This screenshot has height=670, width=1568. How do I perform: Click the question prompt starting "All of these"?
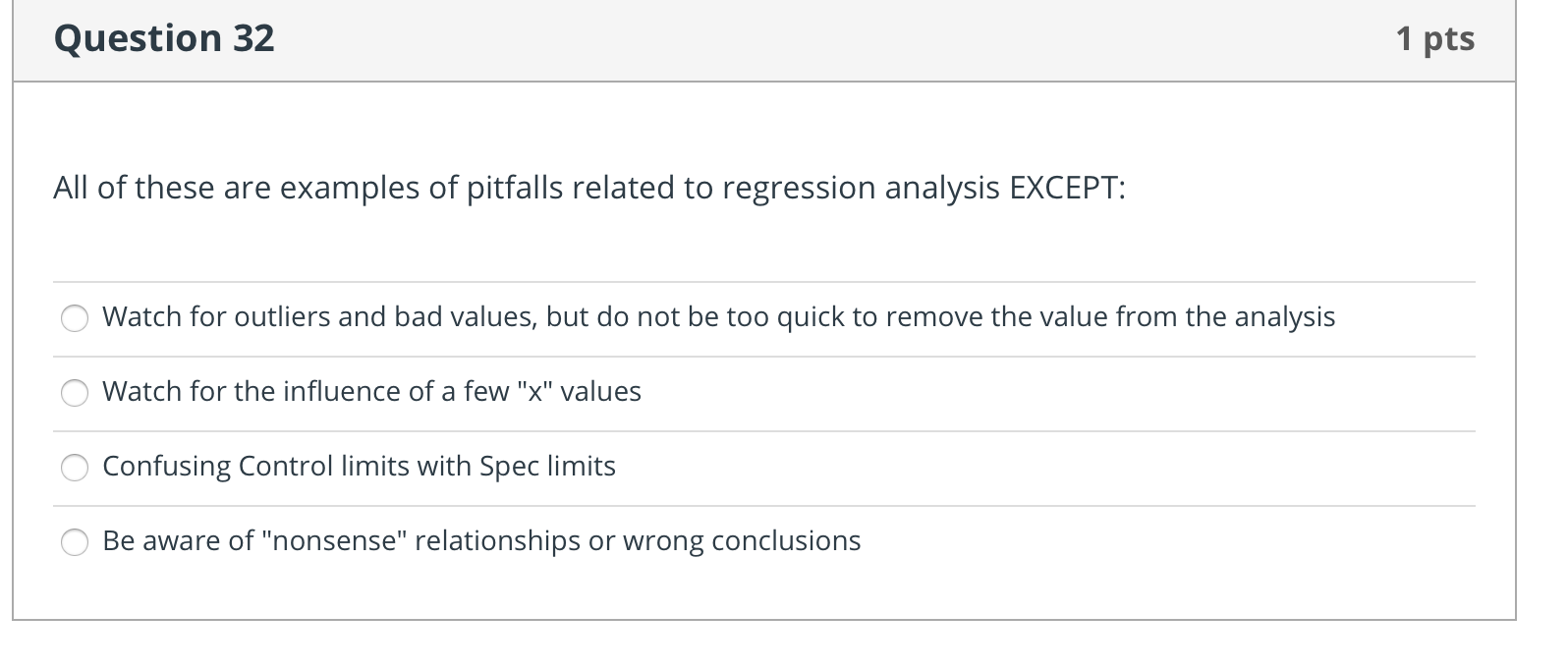click(588, 188)
